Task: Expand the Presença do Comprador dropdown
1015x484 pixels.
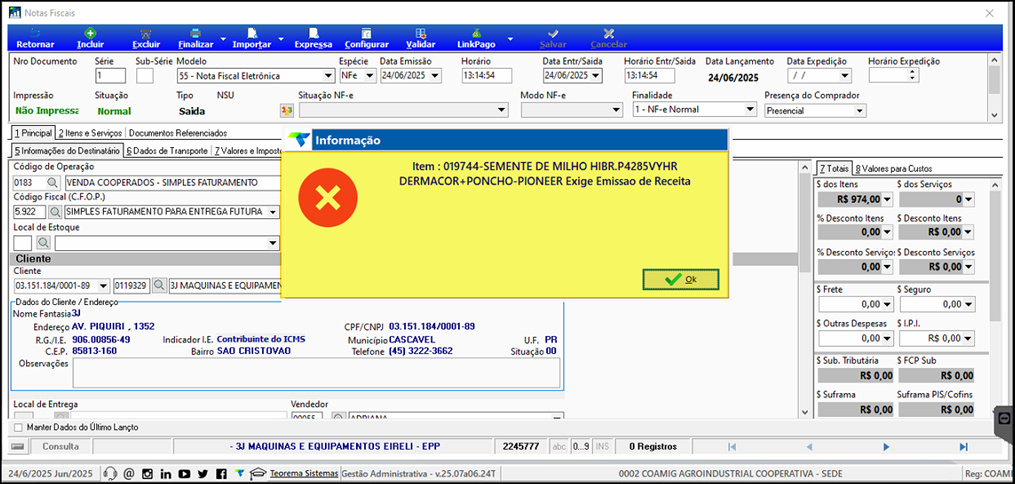Action: tap(860, 111)
